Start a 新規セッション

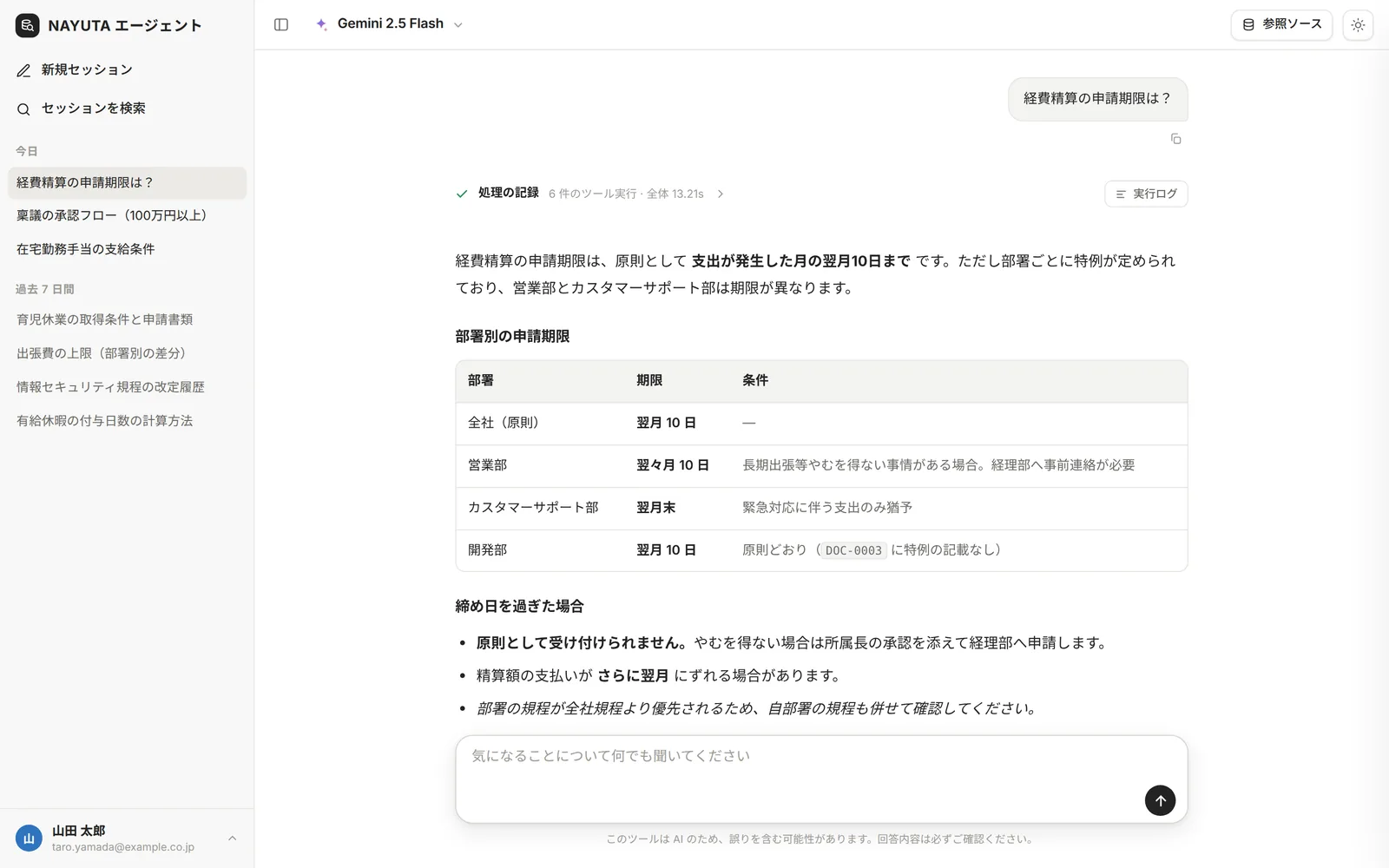(127, 70)
